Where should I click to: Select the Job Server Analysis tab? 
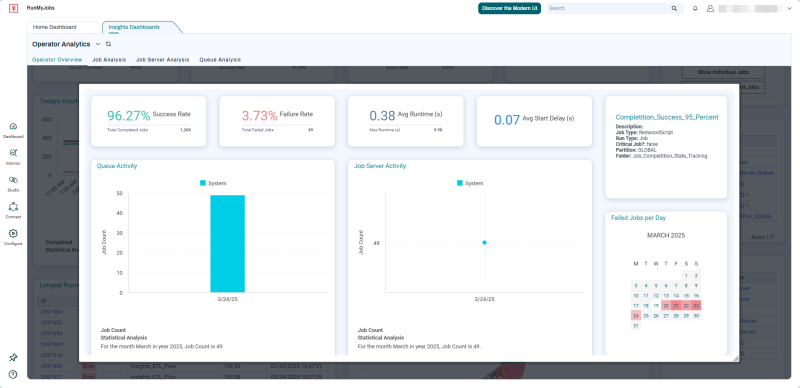162,60
